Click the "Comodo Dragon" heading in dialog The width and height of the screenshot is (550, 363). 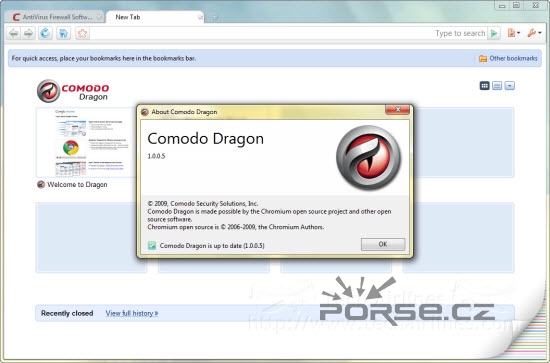pyautogui.click(x=206, y=139)
